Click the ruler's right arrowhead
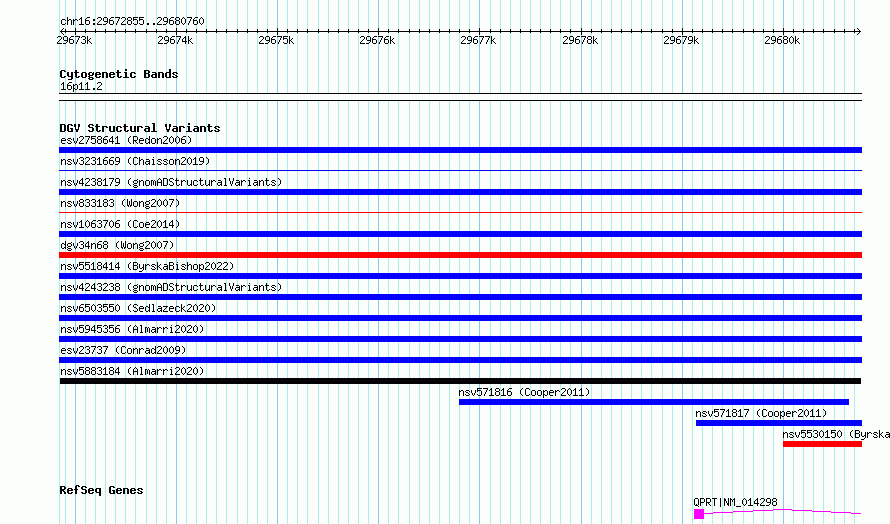890x524 pixels. pyautogui.click(x=859, y=31)
